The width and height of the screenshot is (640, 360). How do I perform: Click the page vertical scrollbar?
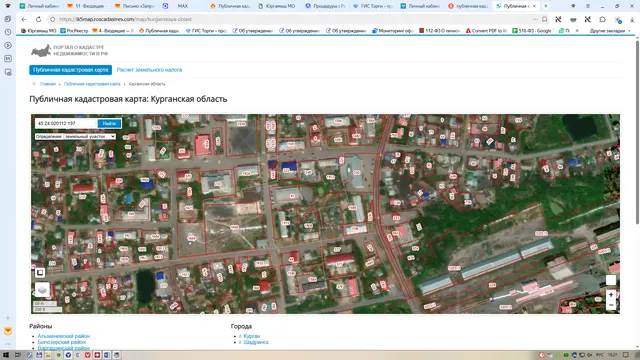pos(637,131)
